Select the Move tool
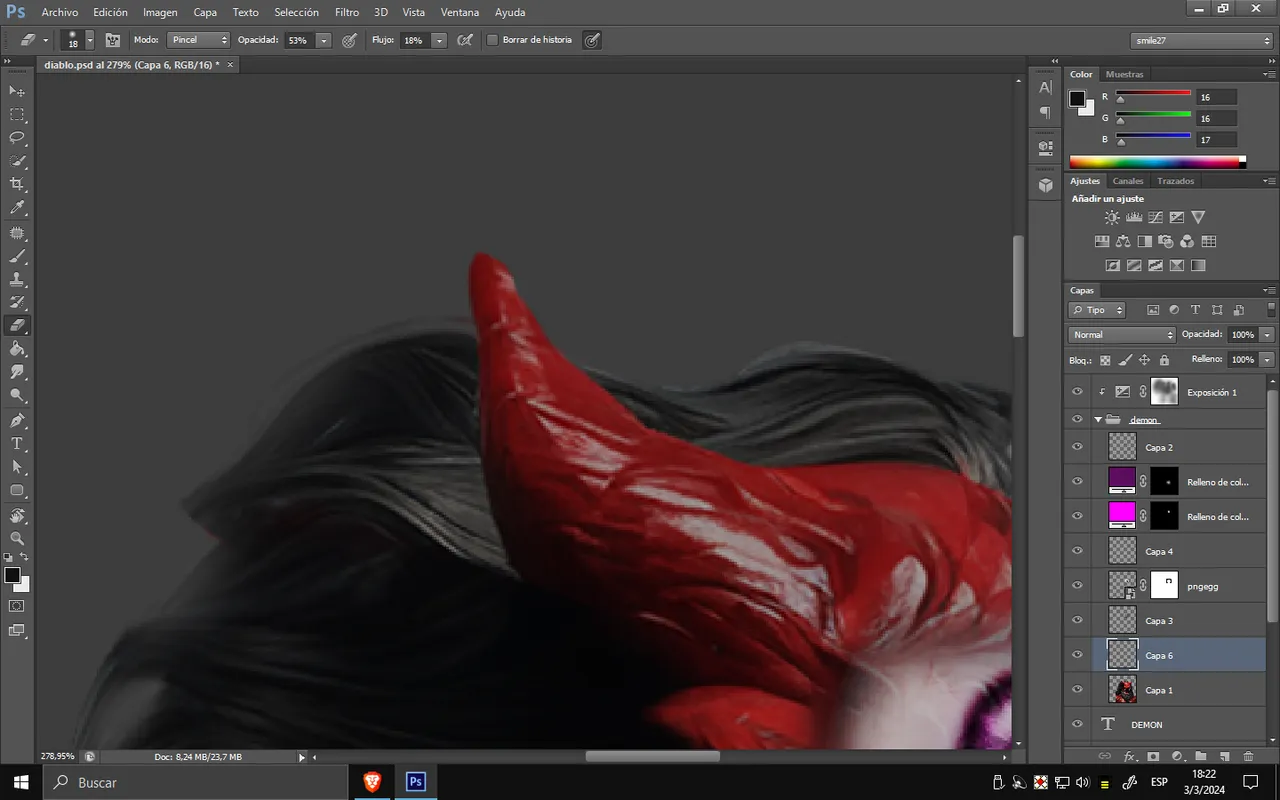 17,91
